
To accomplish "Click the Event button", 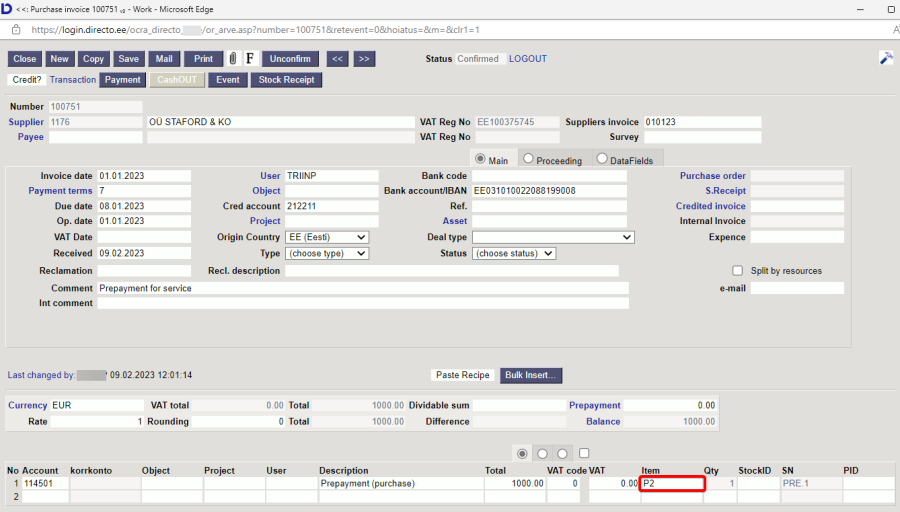I will point(228,80).
